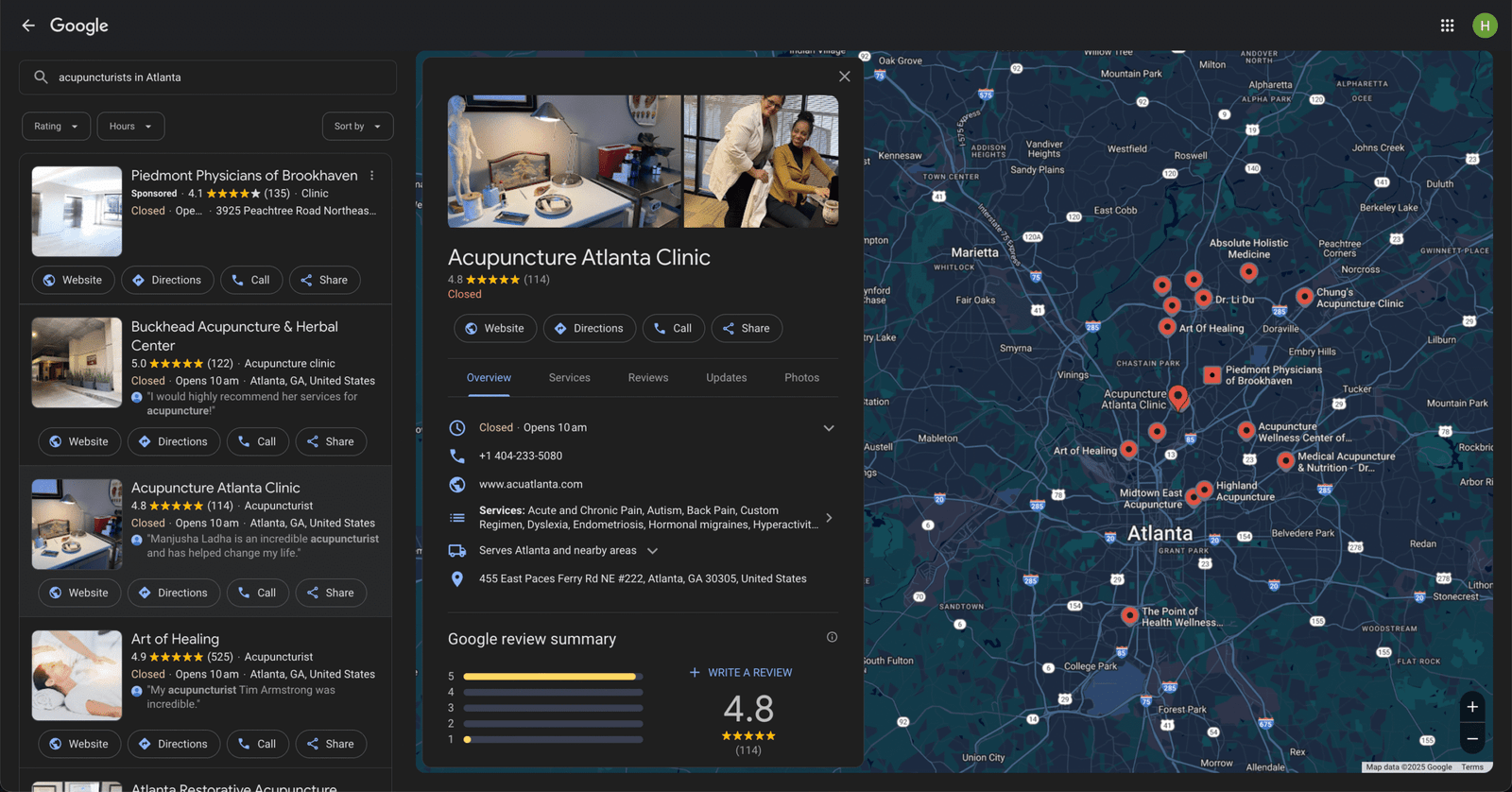Open the Photos tab
Viewport: 1512px width, 792px height.
coord(802,378)
